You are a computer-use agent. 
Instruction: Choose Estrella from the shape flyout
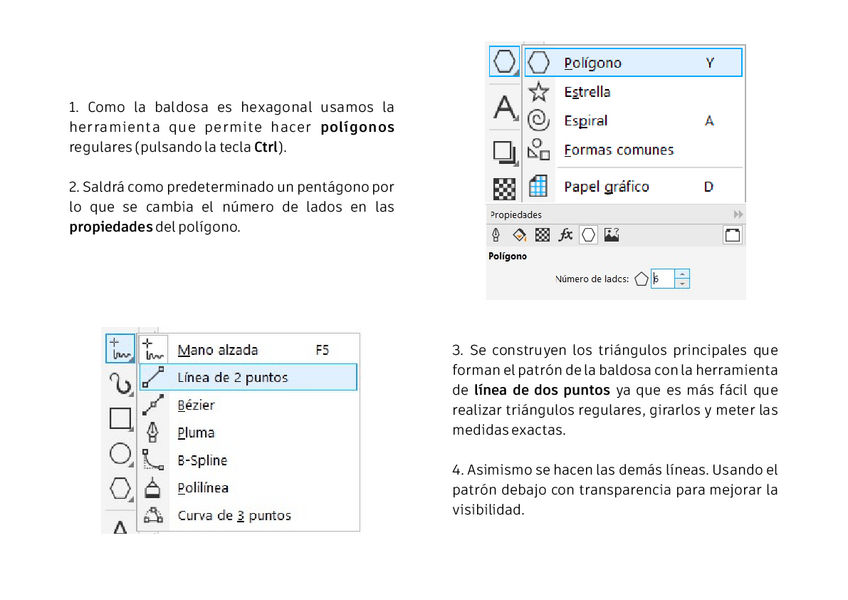coord(587,92)
